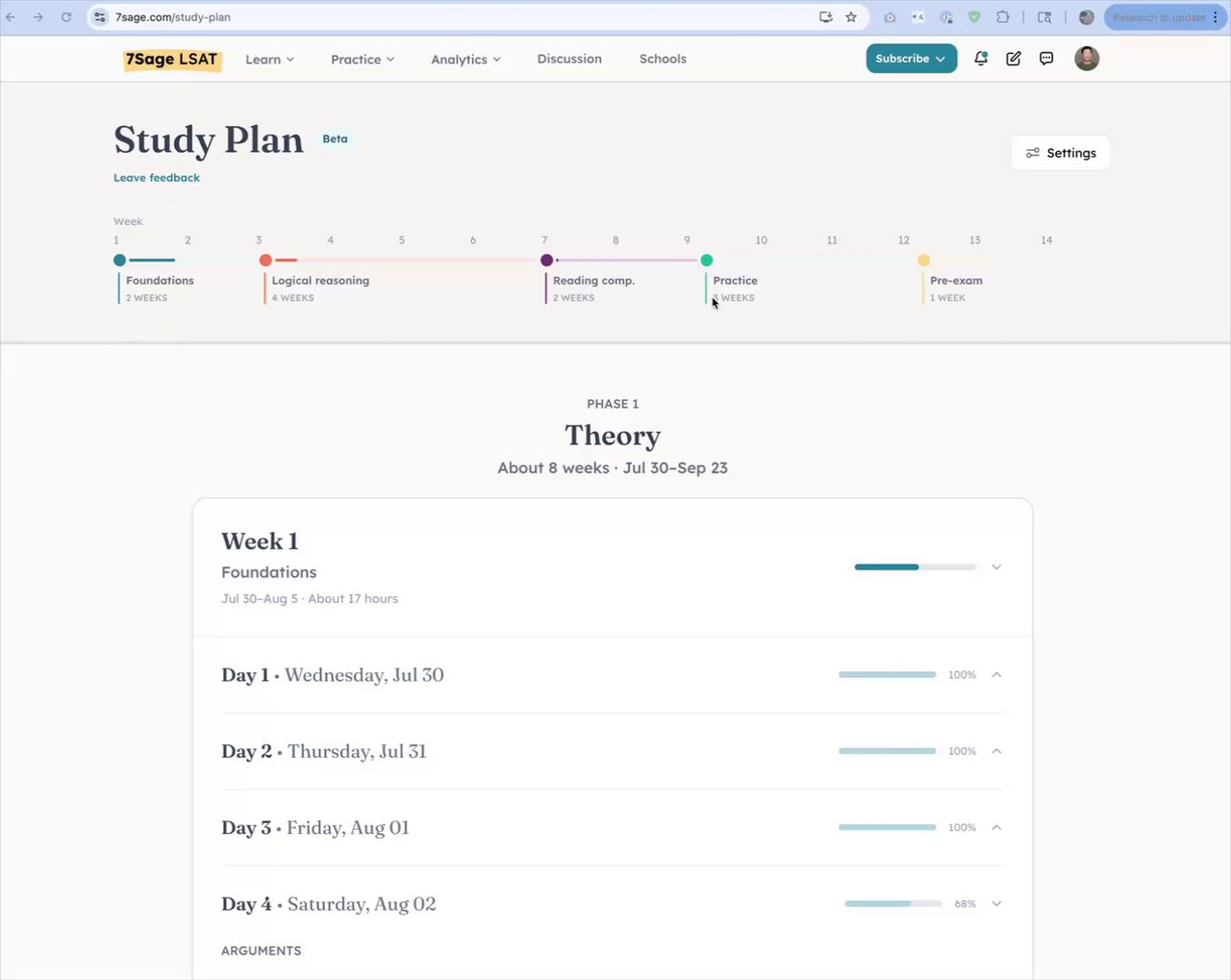1231x980 pixels.
Task: Click the green shield extension icon
Action: pyautogui.click(x=974, y=17)
